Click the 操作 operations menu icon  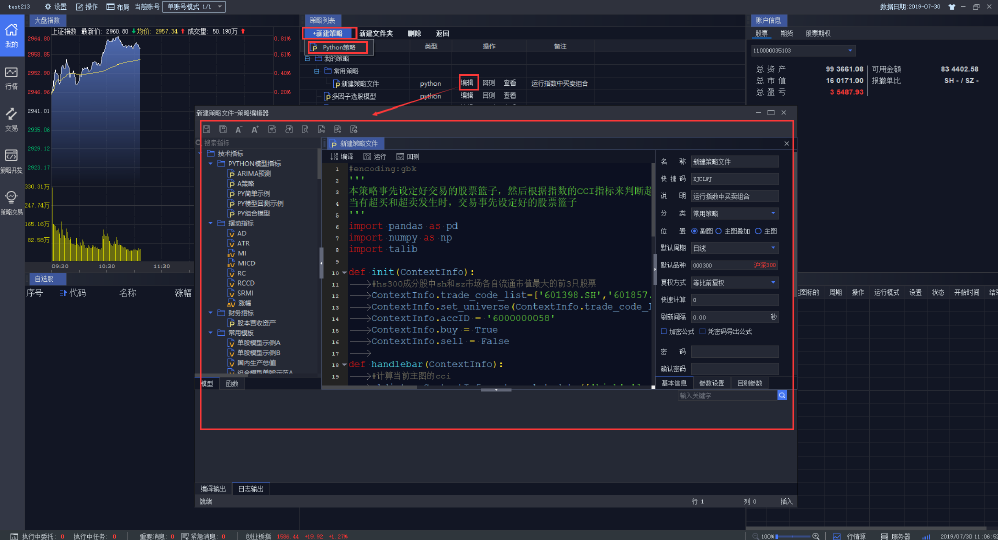(x=87, y=6)
